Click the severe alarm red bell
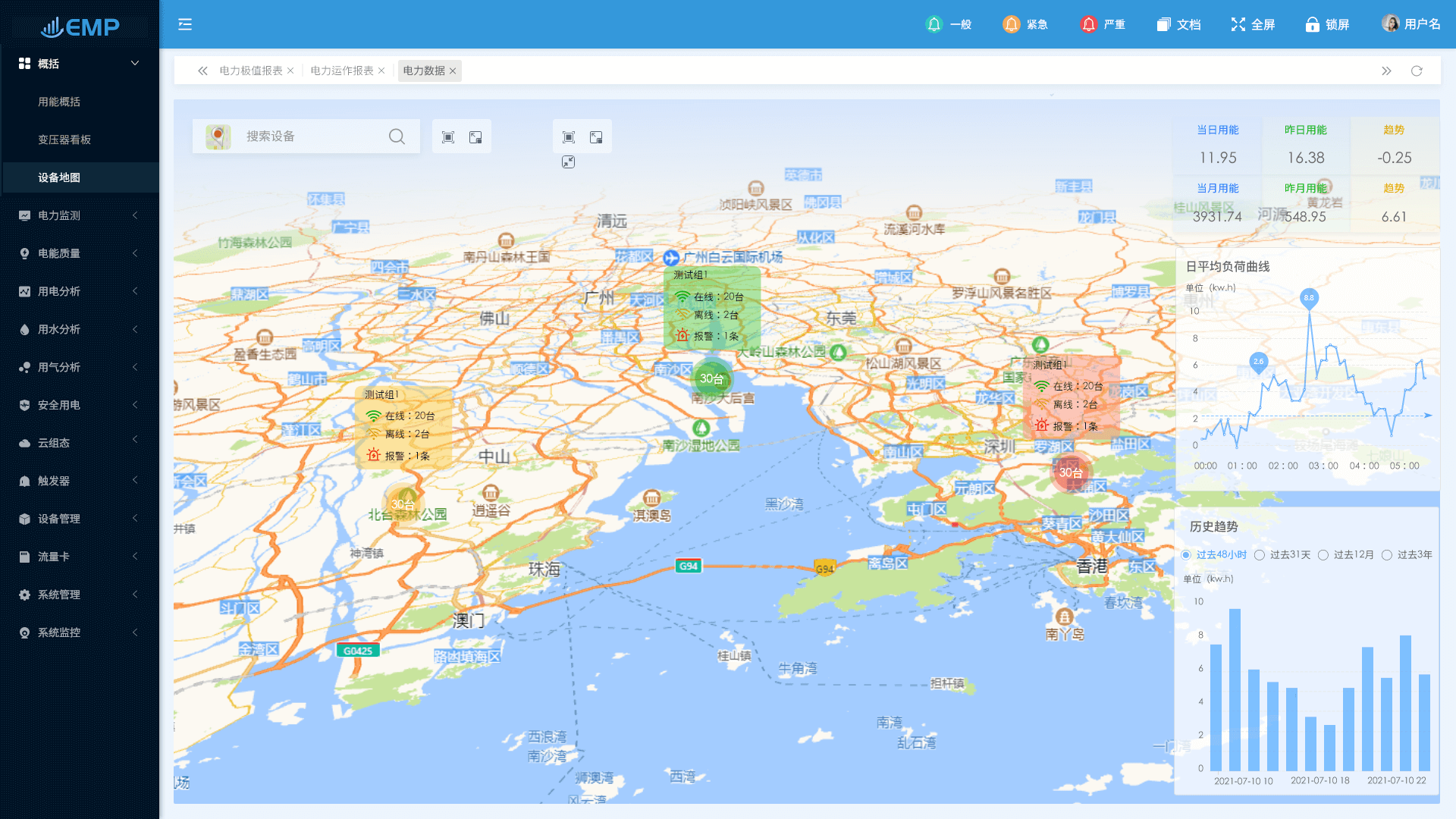The width and height of the screenshot is (1456, 819). pyautogui.click(x=1088, y=24)
